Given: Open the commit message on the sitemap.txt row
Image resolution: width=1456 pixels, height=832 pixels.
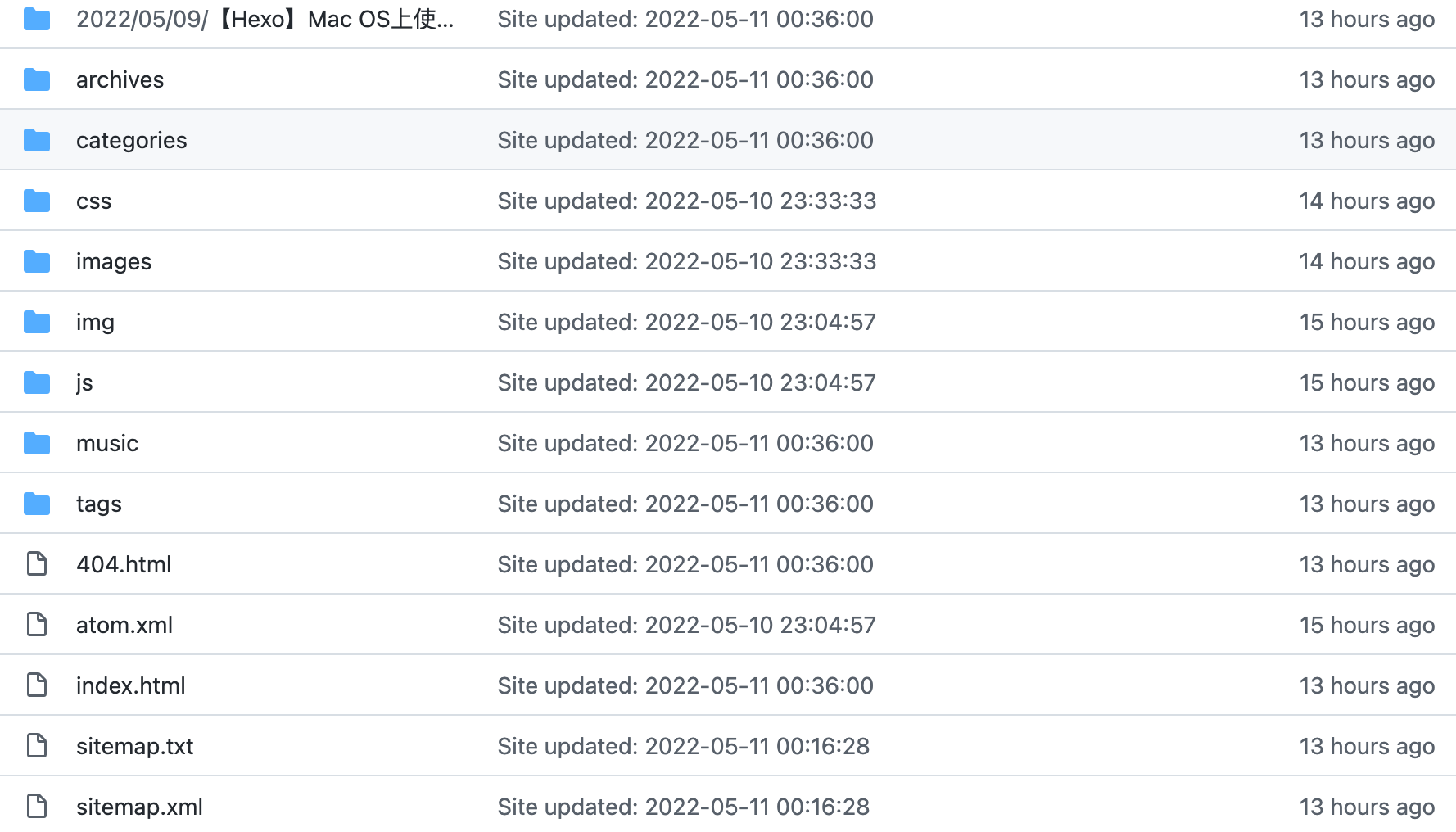Looking at the screenshot, I should pos(683,746).
